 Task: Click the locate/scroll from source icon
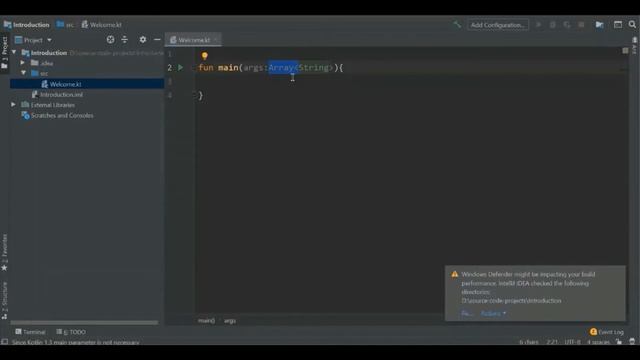point(110,40)
